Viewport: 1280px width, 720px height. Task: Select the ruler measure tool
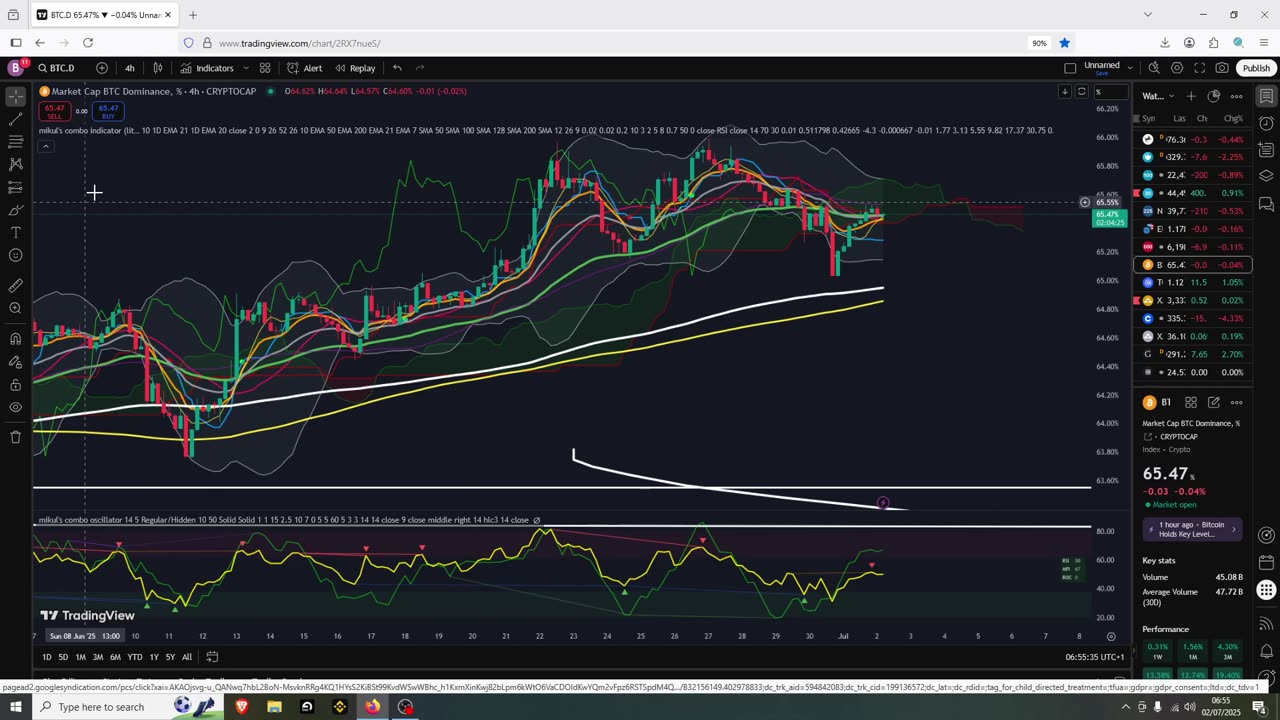point(16,285)
